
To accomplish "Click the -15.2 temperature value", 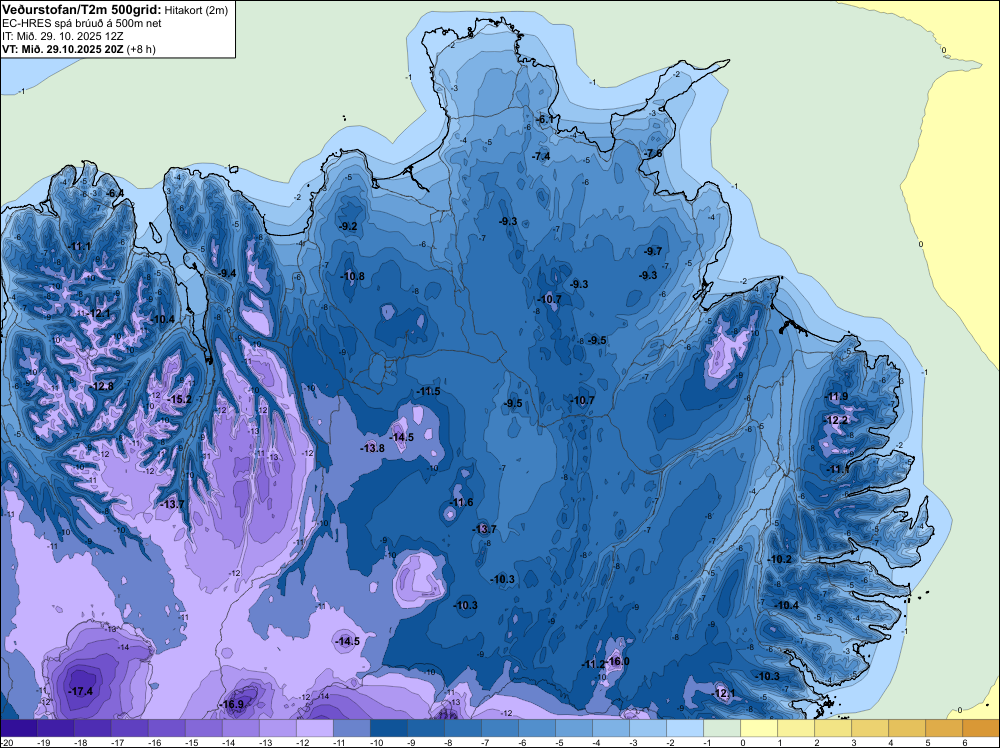I will click(179, 399).
